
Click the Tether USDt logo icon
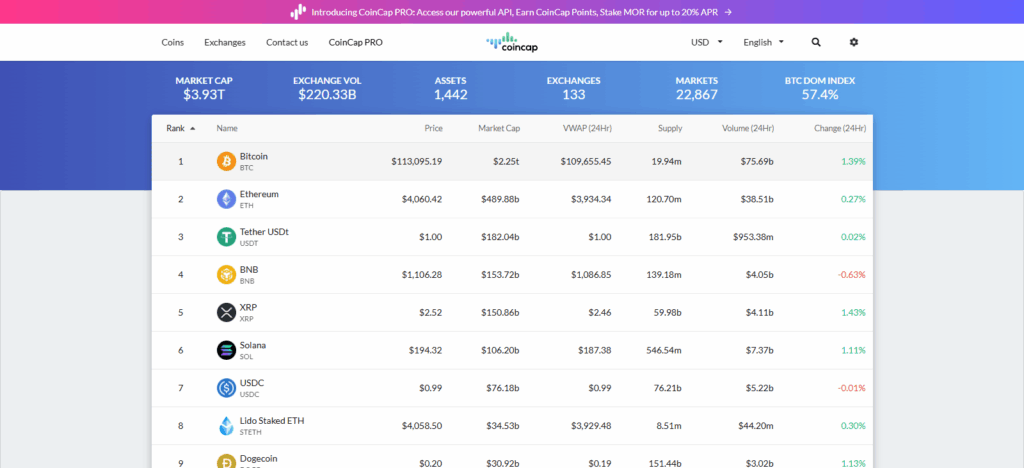pyautogui.click(x=226, y=237)
